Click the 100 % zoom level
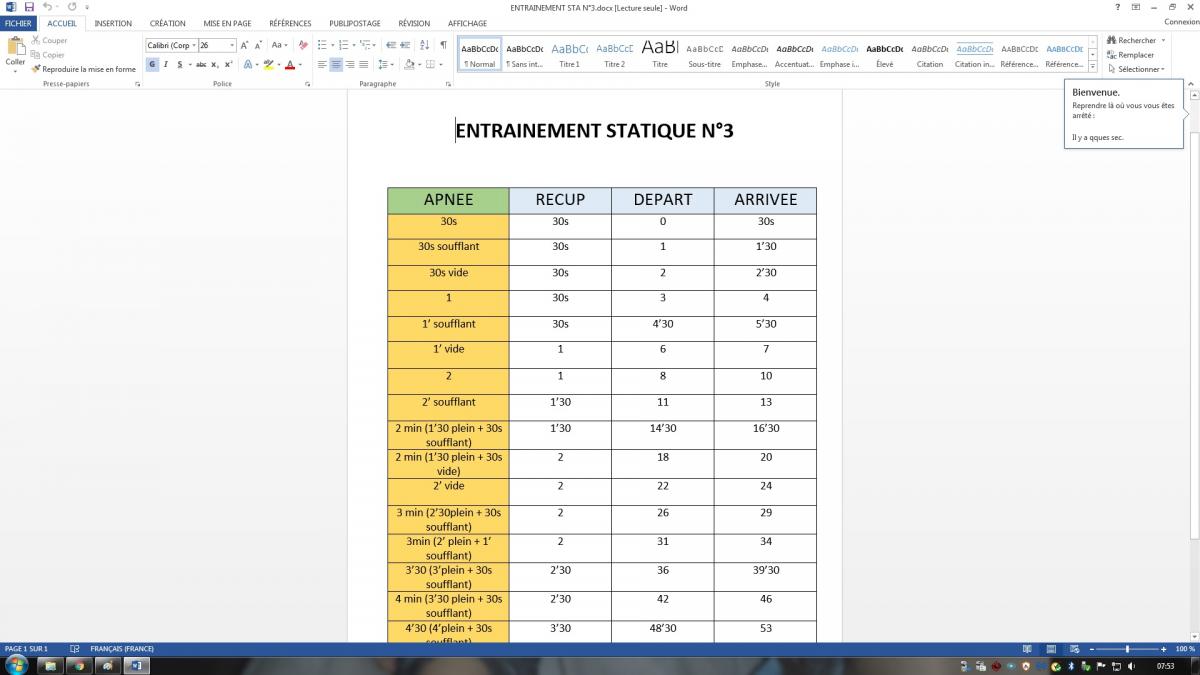 1186,649
